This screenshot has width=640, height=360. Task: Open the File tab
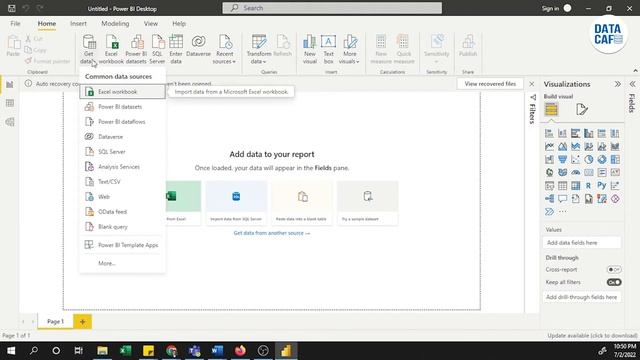coord(15,24)
